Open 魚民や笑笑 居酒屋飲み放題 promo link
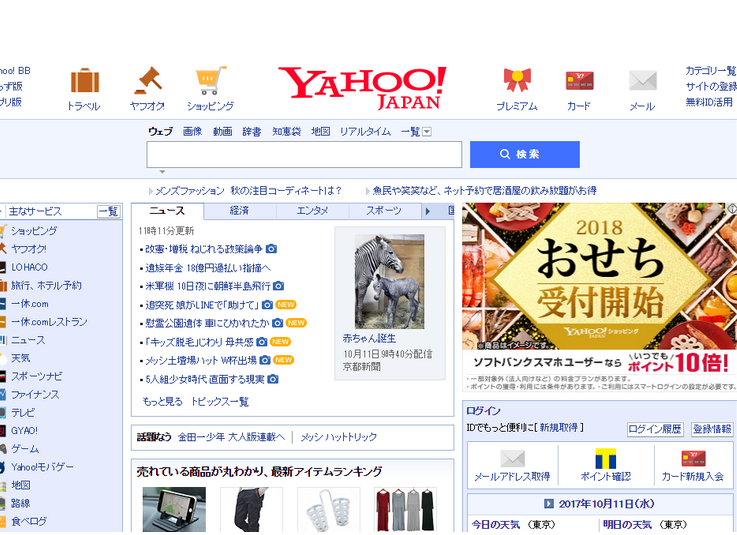 (x=485, y=190)
